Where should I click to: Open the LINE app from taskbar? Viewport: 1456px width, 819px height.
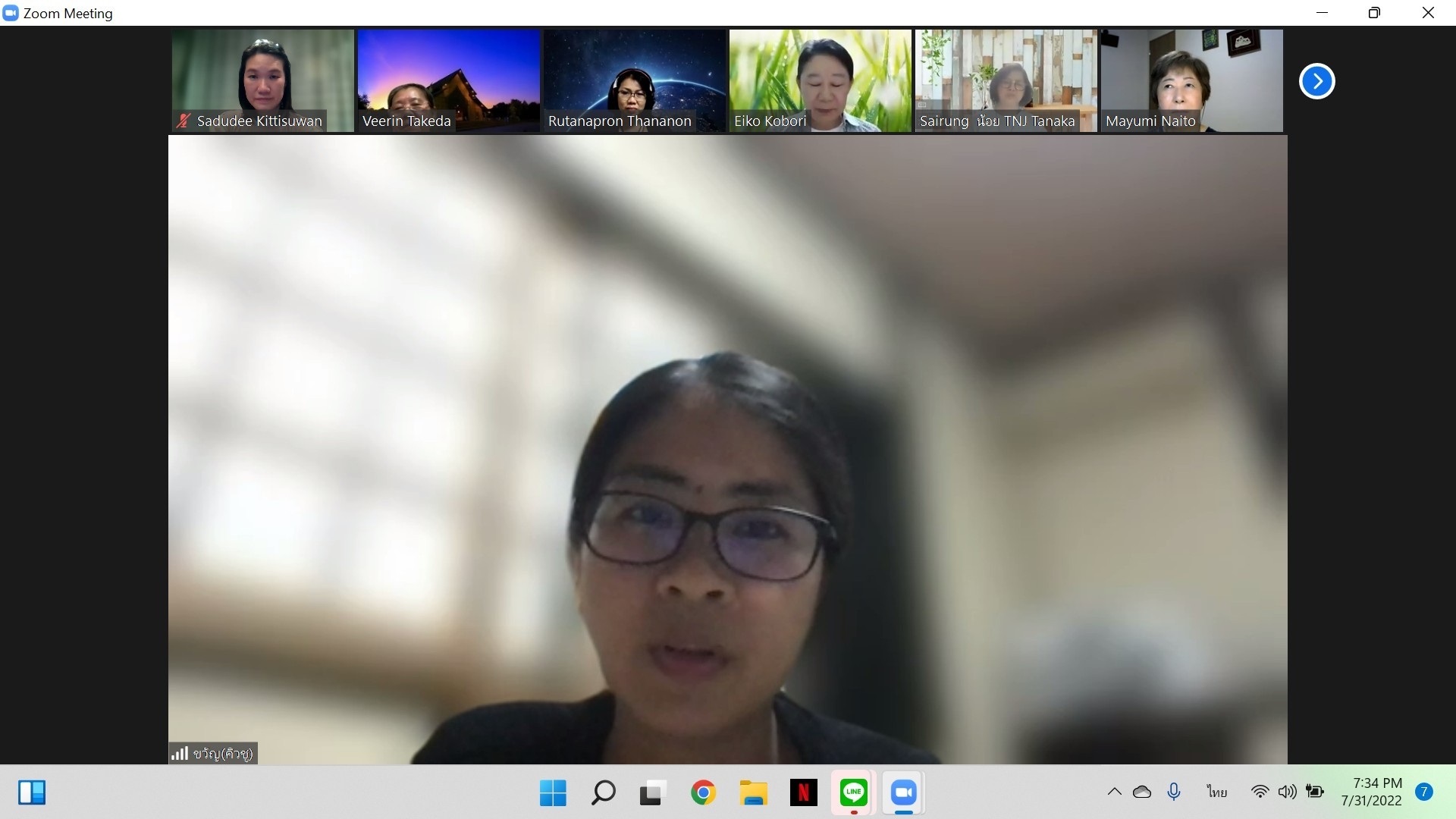point(853,793)
